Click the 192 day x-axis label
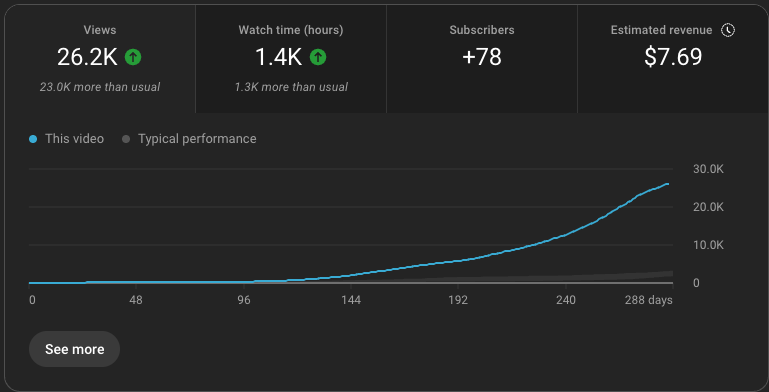The image size is (769, 392). (x=458, y=300)
